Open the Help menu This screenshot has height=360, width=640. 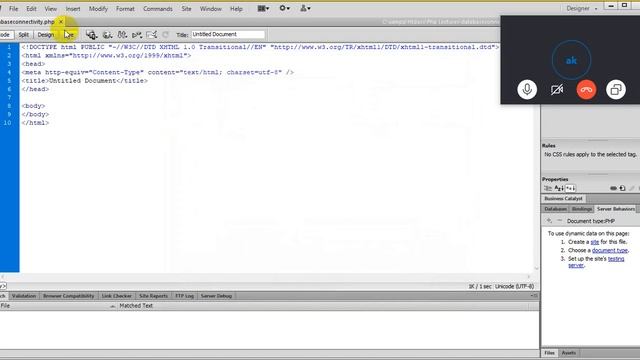(x=236, y=9)
